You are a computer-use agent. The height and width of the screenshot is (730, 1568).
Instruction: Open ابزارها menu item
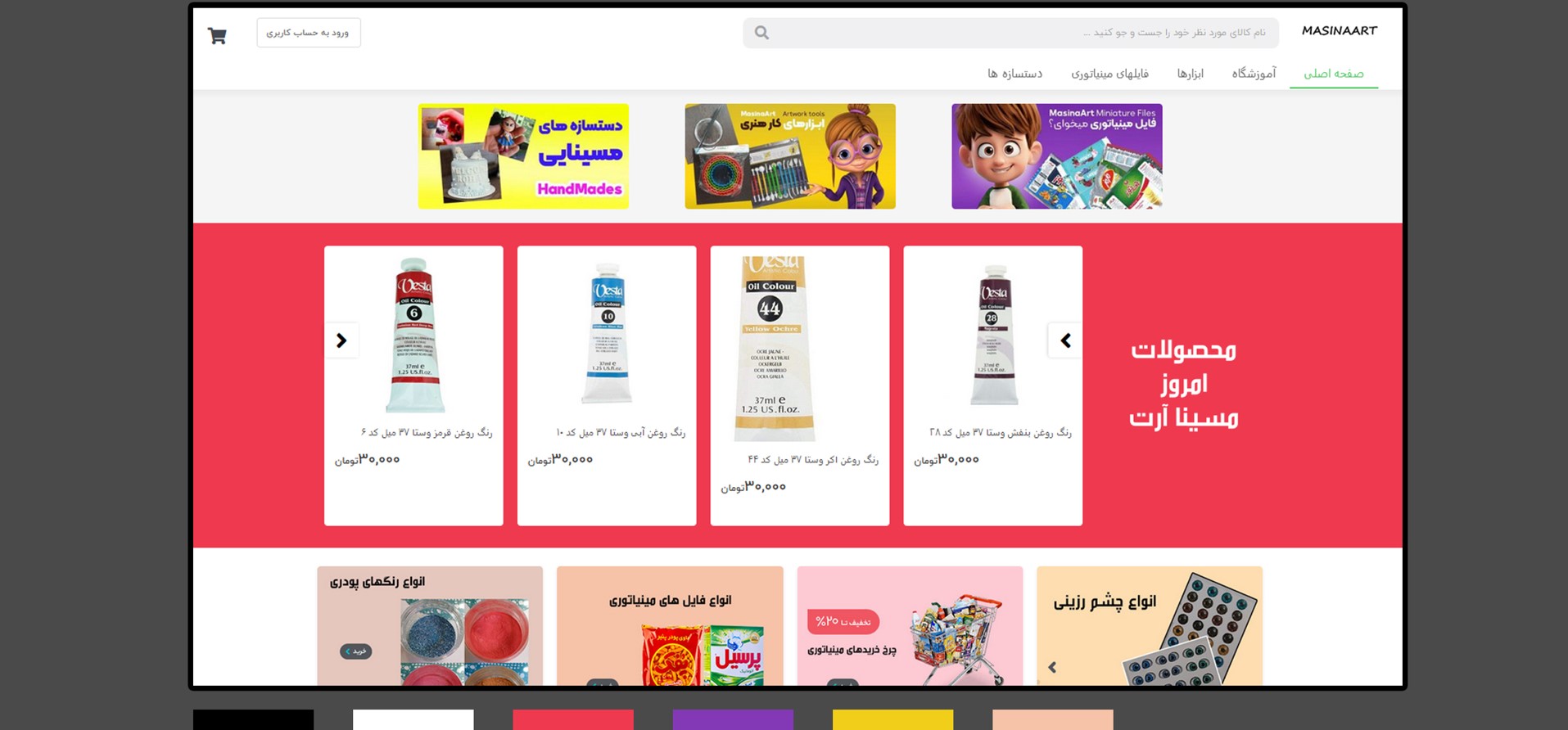pyautogui.click(x=1191, y=74)
